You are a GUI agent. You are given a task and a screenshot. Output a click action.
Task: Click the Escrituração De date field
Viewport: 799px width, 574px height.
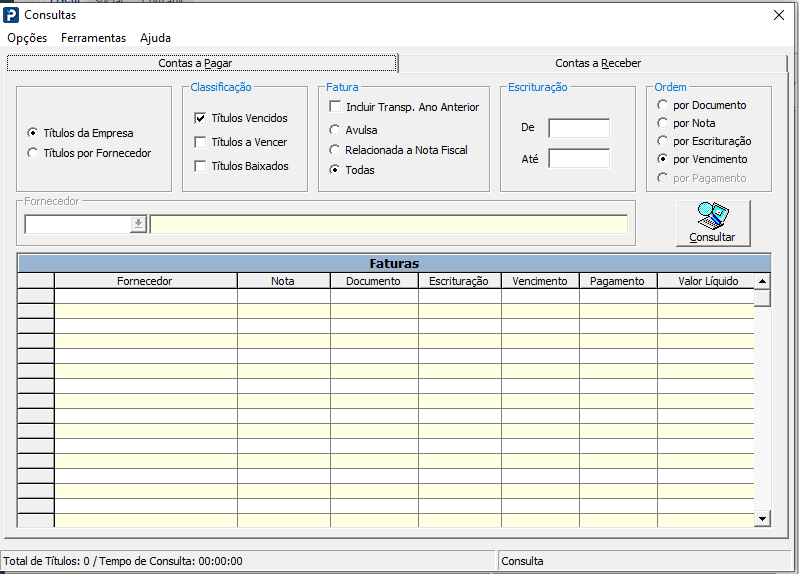point(578,128)
